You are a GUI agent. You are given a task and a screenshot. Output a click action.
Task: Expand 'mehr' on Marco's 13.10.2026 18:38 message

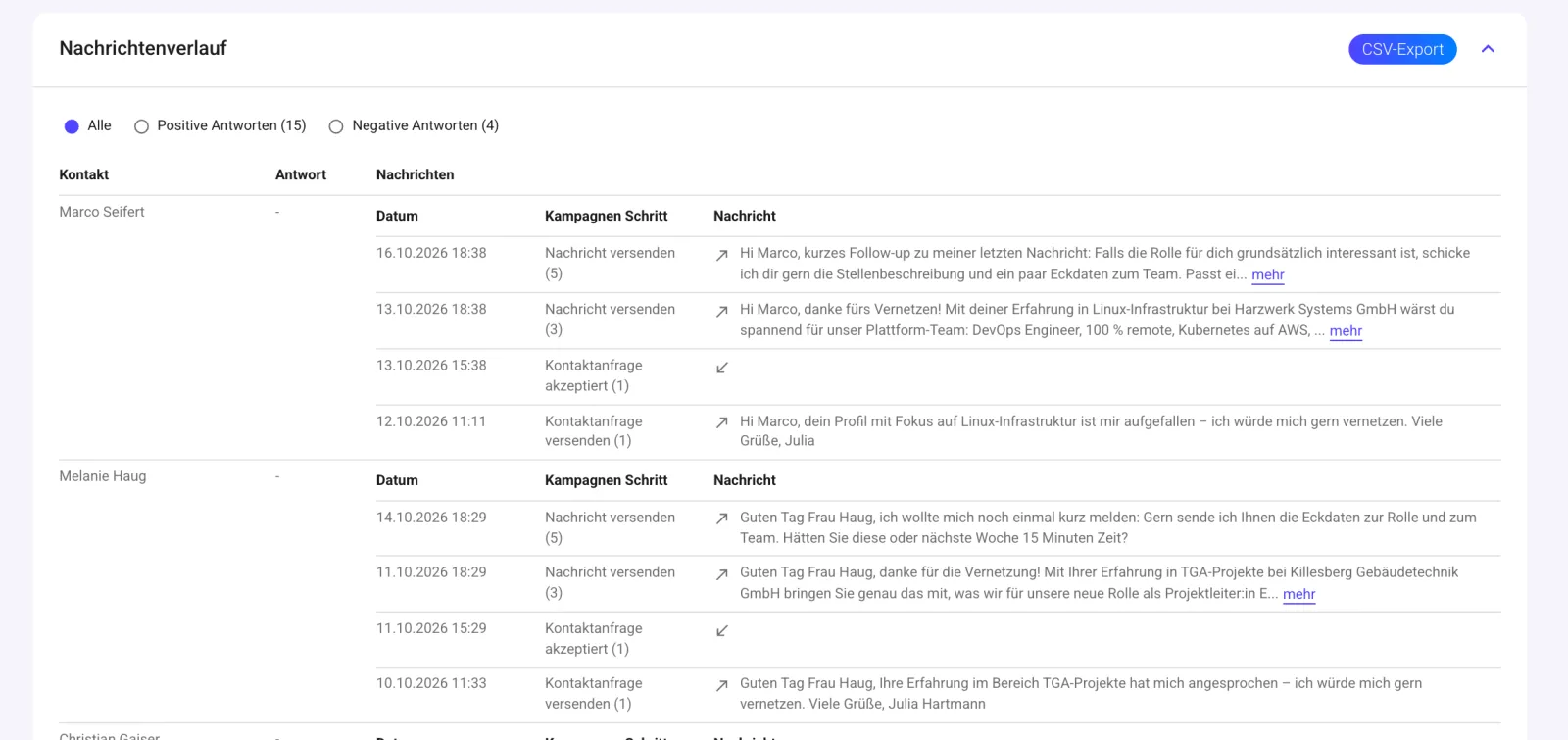(1346, 331)
